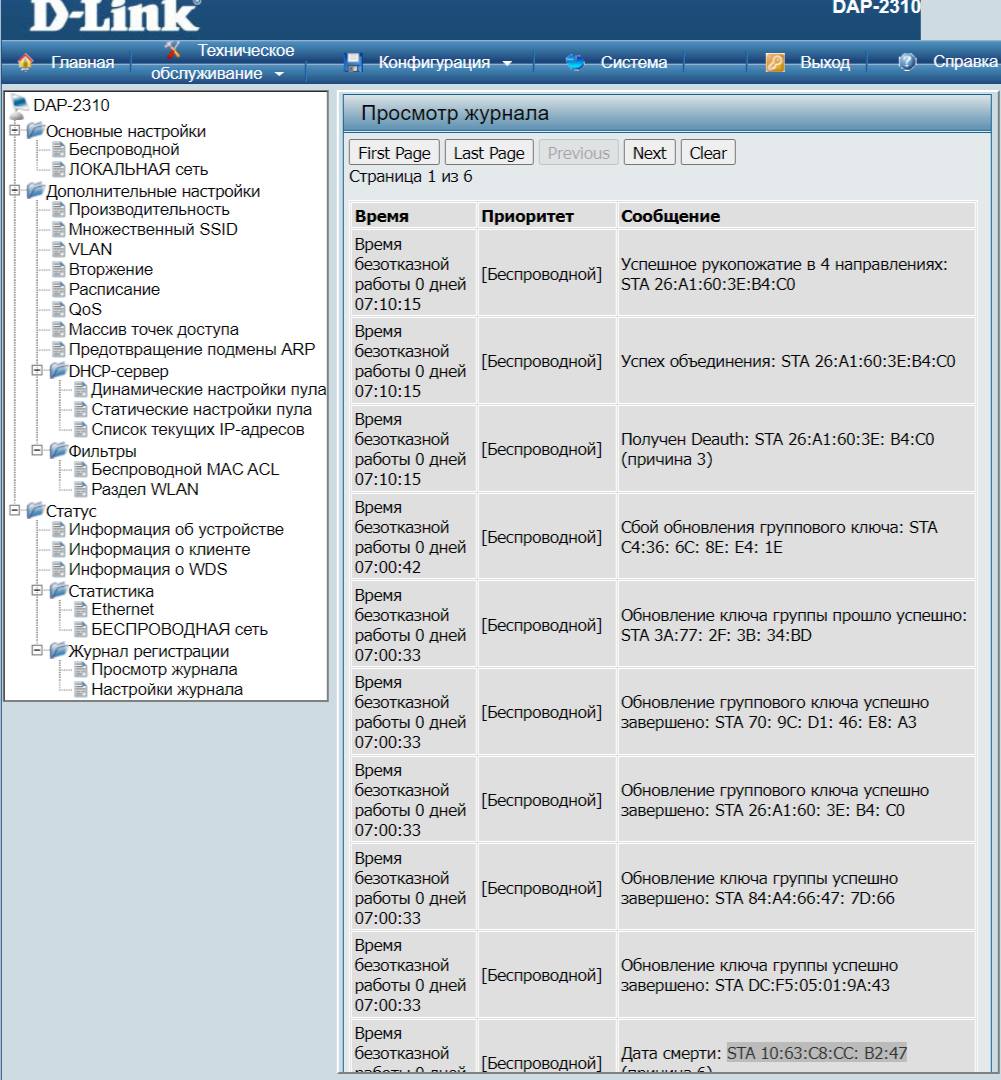Click the page icon beside Раздел WLAN

pos(81,490)
